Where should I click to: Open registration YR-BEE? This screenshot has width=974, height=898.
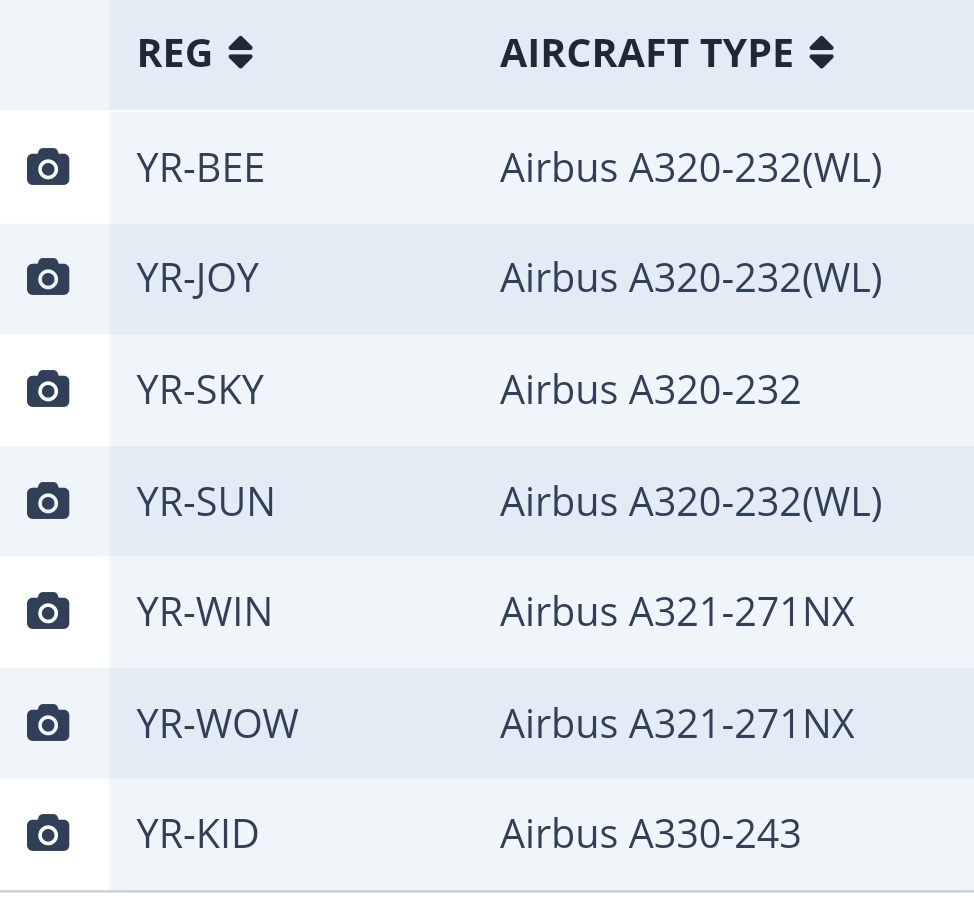pos(201,168)
